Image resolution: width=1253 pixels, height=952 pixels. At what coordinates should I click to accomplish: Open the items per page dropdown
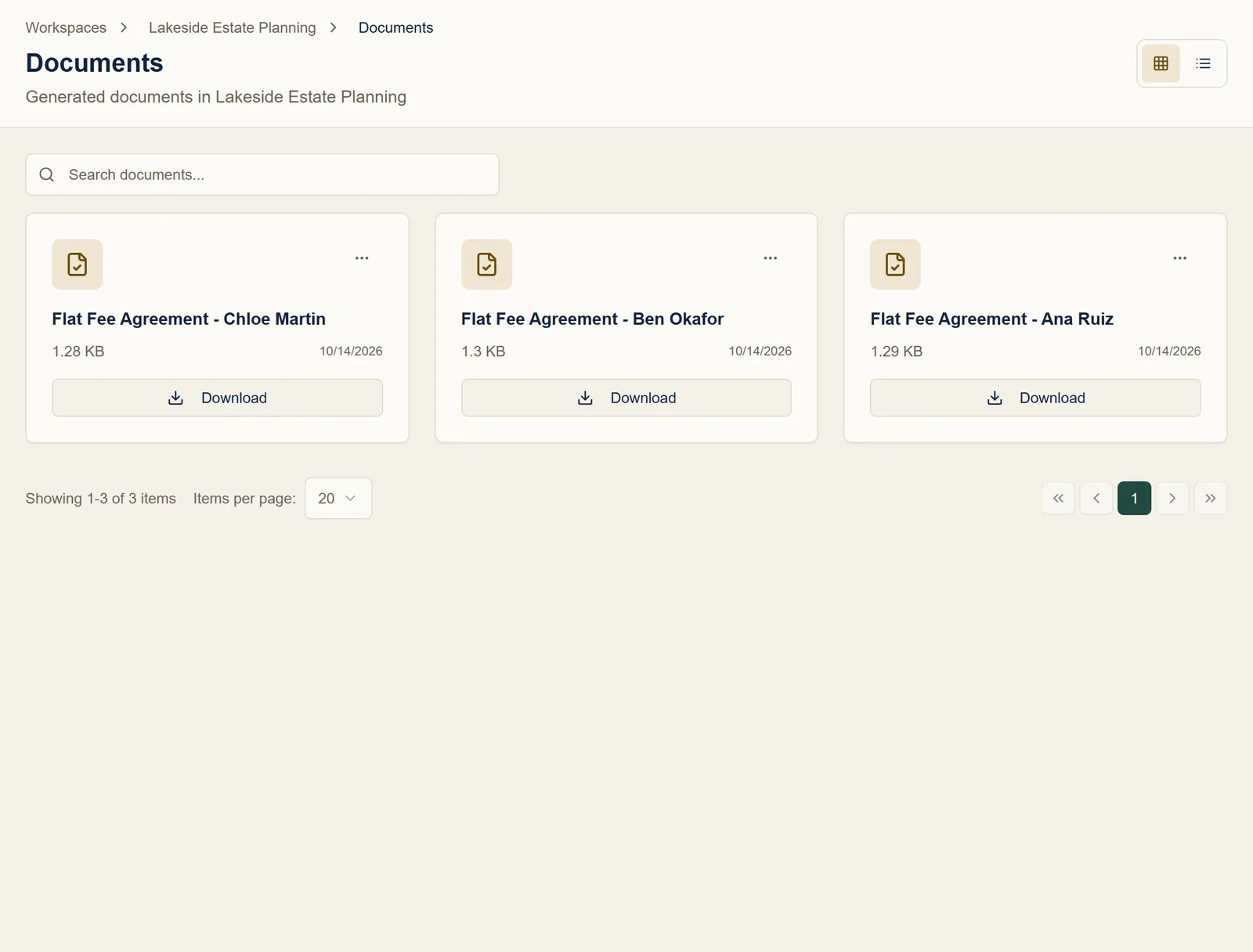pos(338,499)
